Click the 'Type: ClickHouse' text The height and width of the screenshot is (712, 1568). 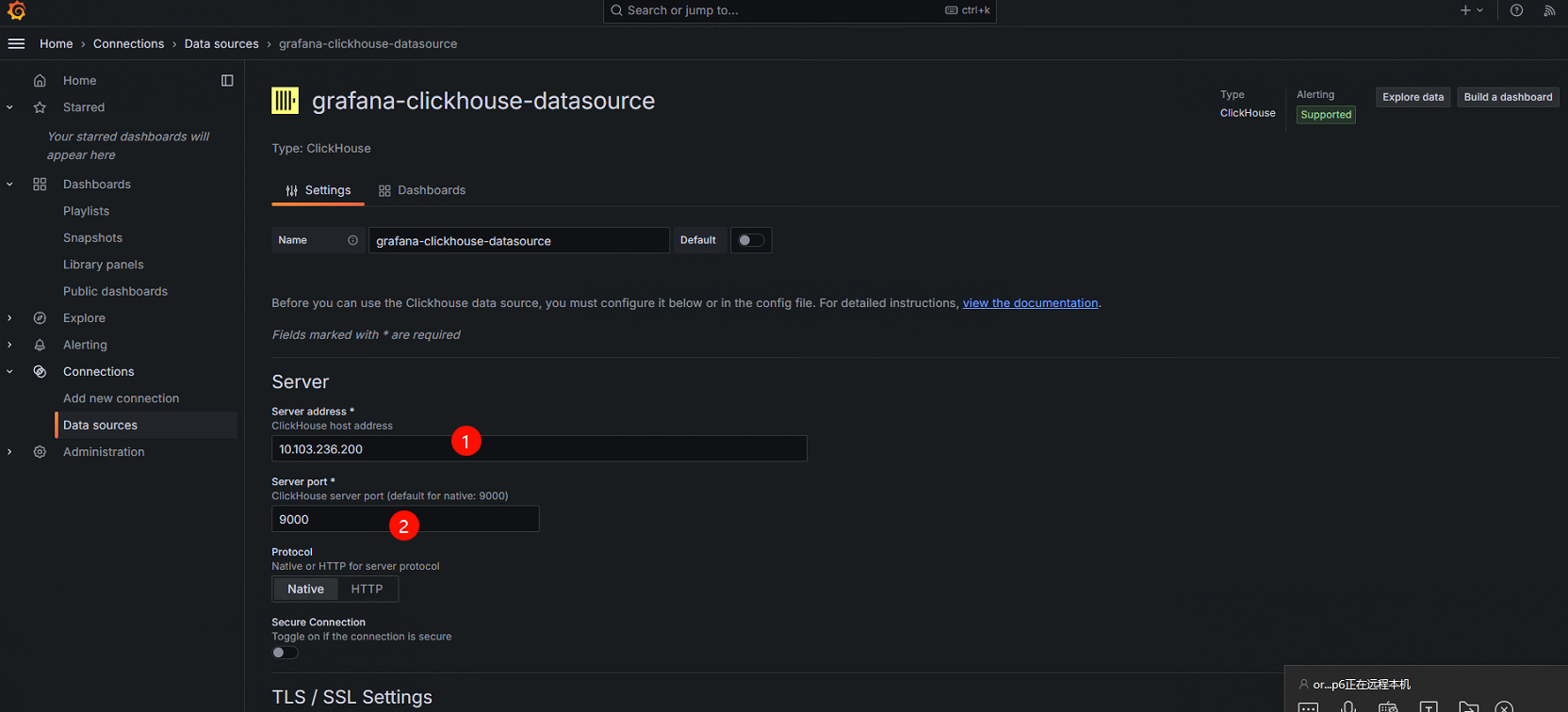tap(321, 149)
